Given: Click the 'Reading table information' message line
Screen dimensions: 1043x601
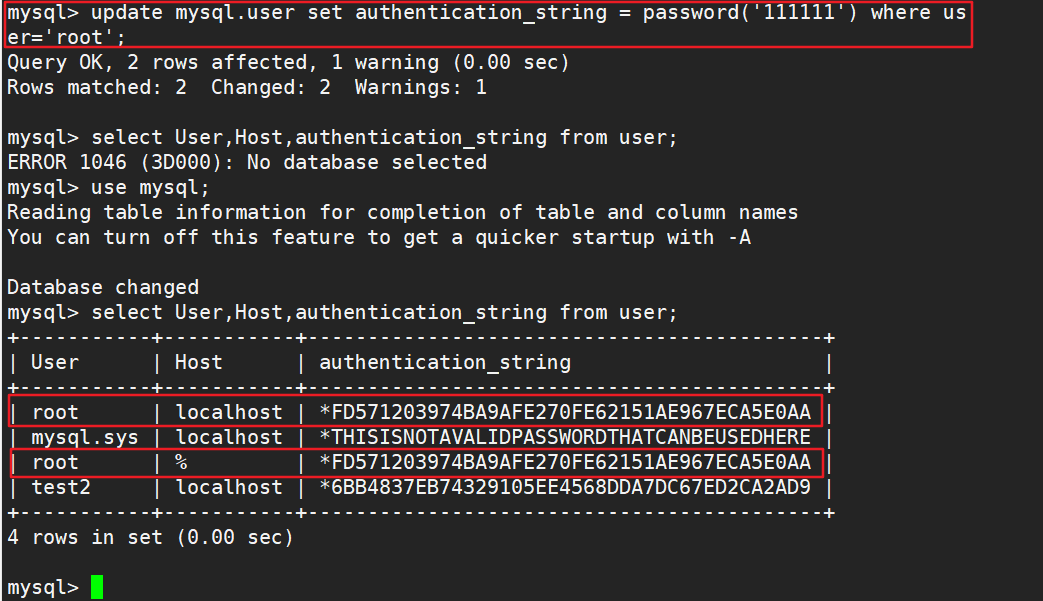Looking at the screenshot, I should coord(402,212).
